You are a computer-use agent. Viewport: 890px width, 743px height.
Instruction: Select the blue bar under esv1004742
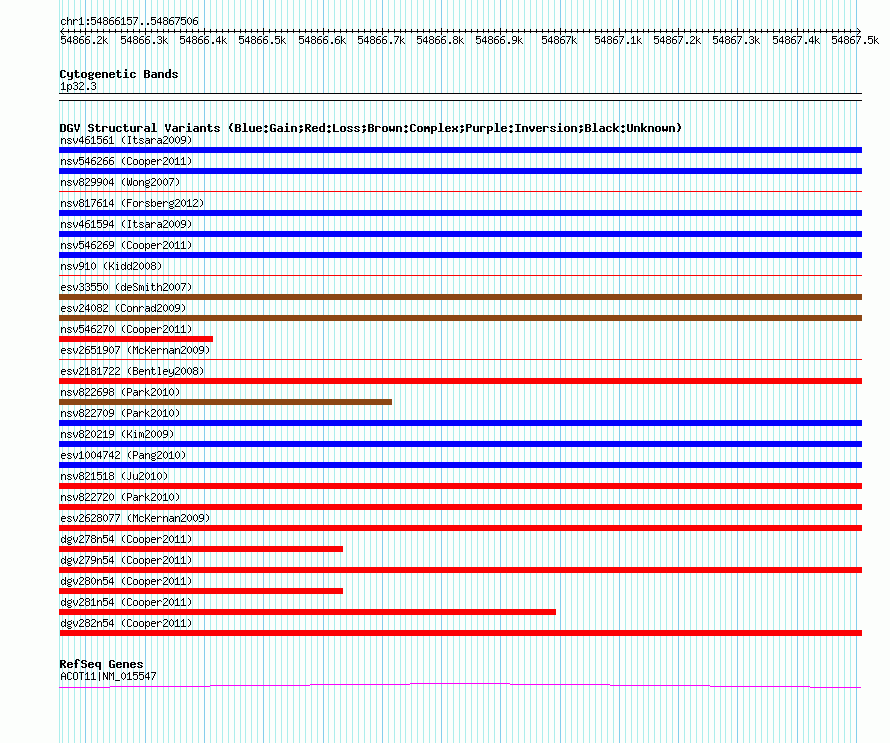pos(460,465)
